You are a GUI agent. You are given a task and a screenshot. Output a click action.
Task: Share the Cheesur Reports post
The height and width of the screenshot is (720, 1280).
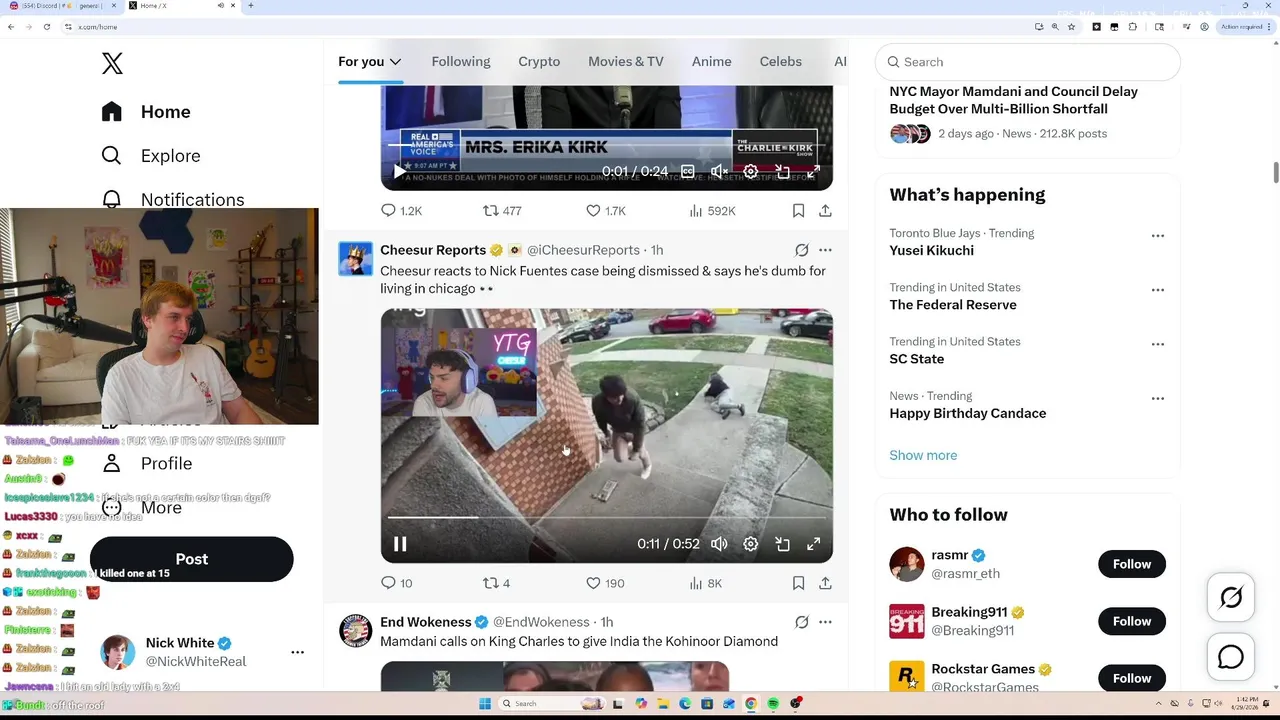825,583
